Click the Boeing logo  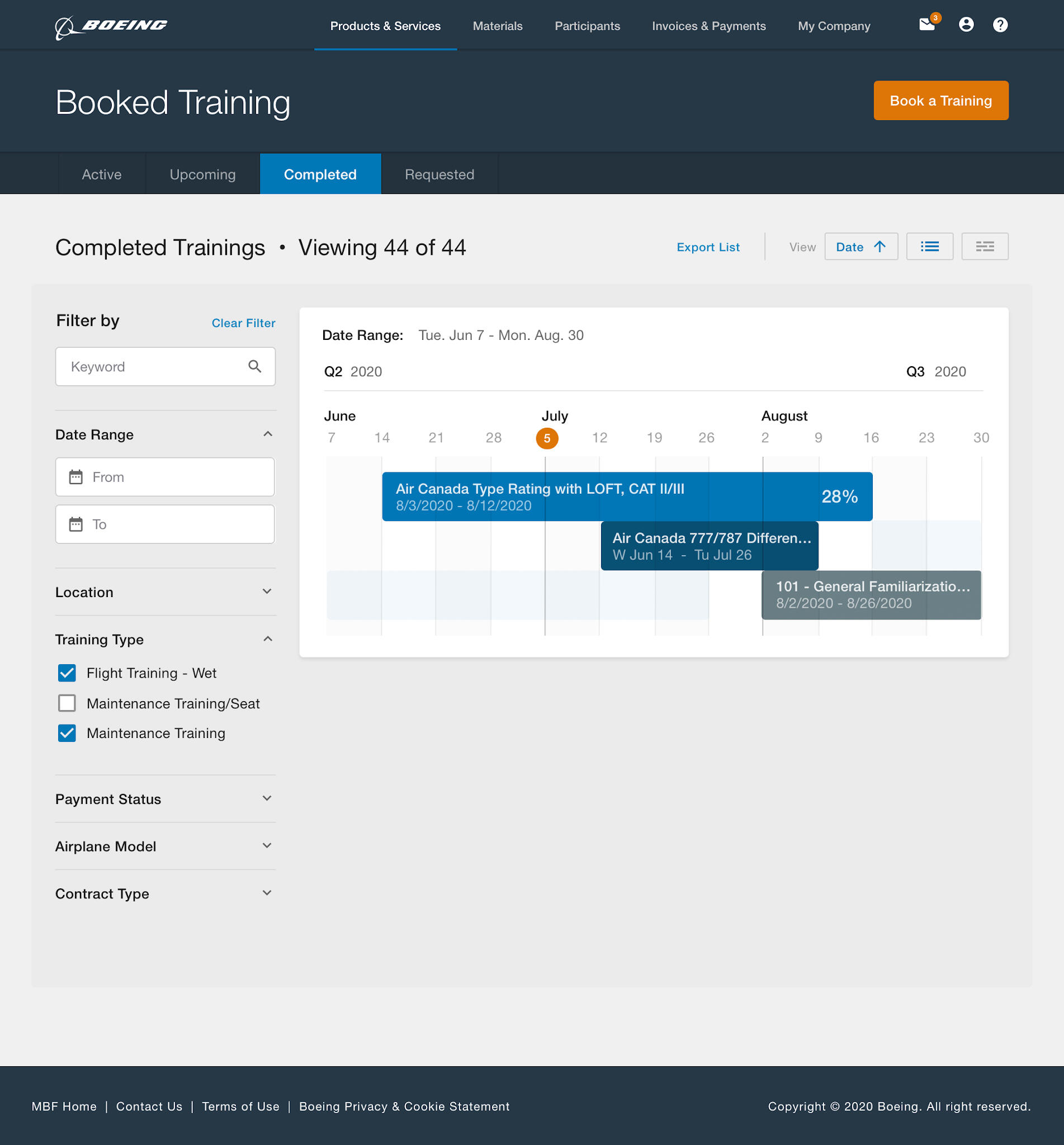(x=111, y=26)
